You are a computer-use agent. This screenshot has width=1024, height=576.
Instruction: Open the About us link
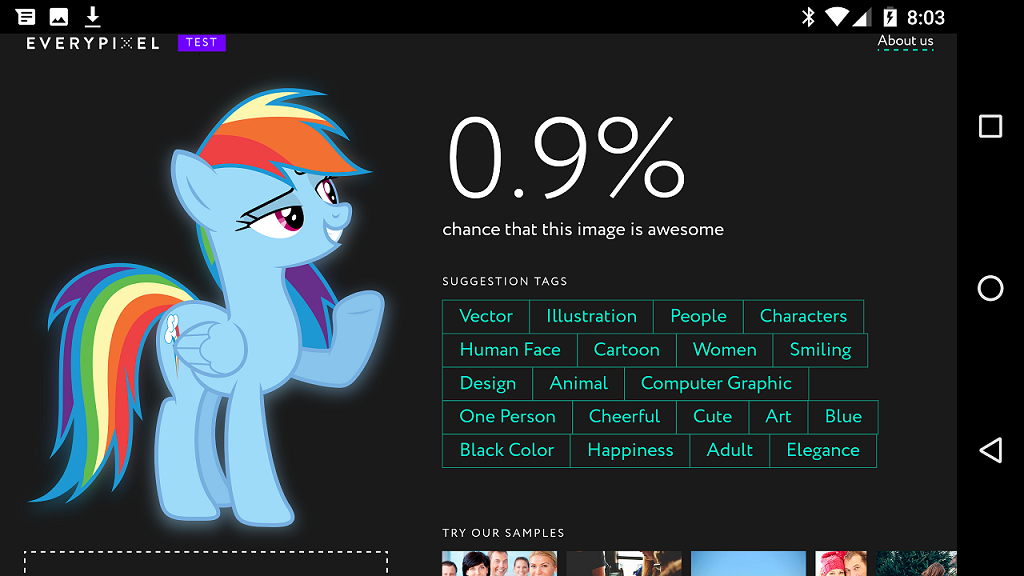(905, 40)
